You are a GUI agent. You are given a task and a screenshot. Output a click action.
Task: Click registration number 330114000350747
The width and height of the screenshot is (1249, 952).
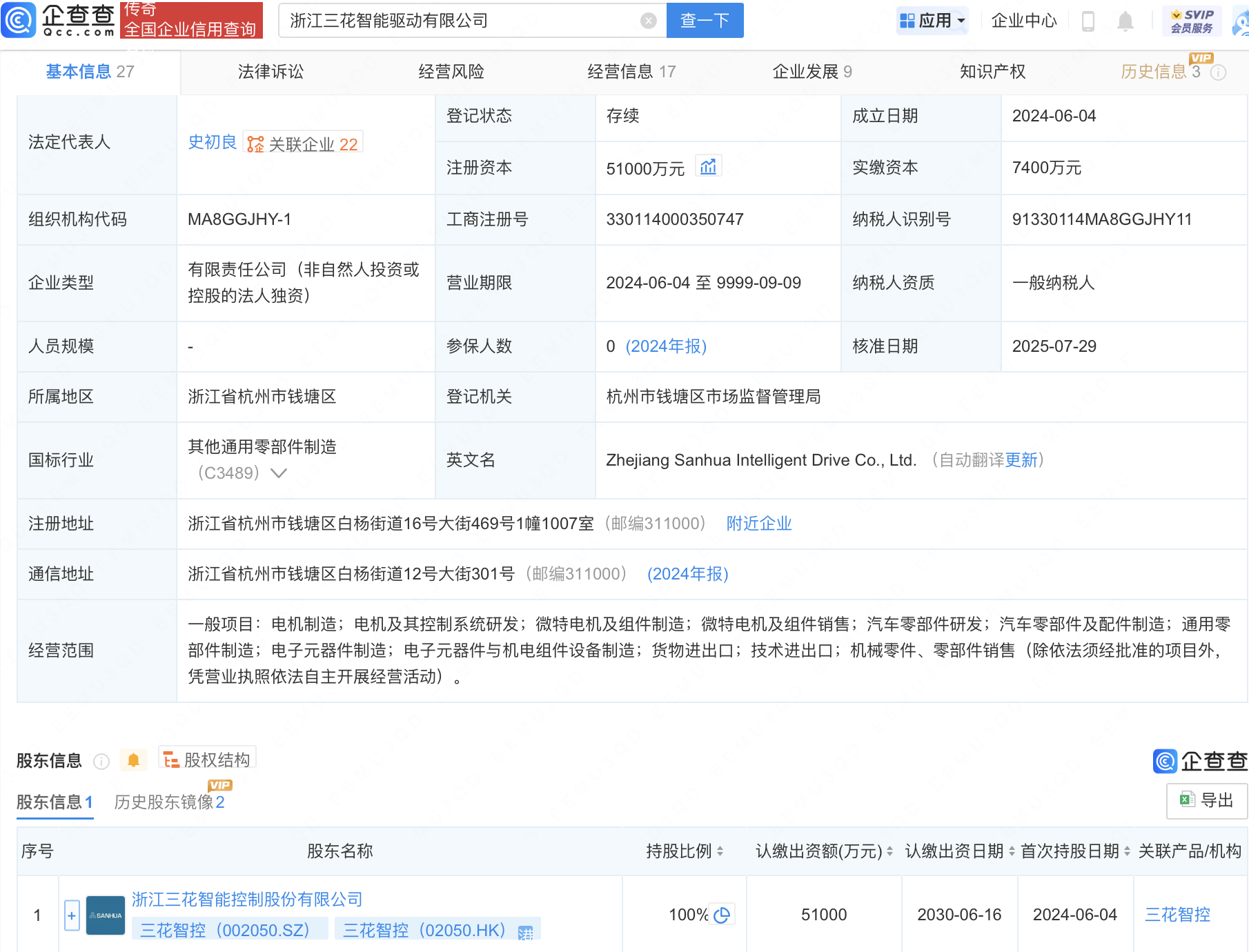click(x=675, y=219)
